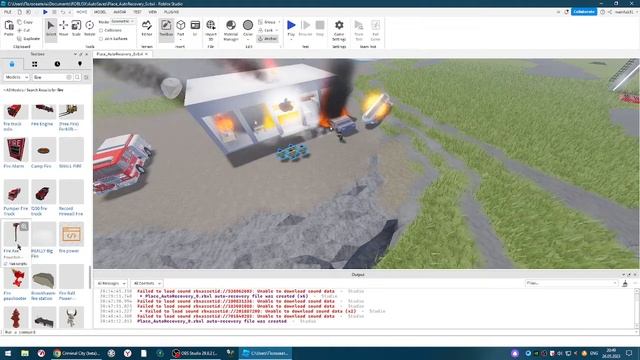Toggle the Toolbox panel button
640x360 pixels.
pos(166,29)
